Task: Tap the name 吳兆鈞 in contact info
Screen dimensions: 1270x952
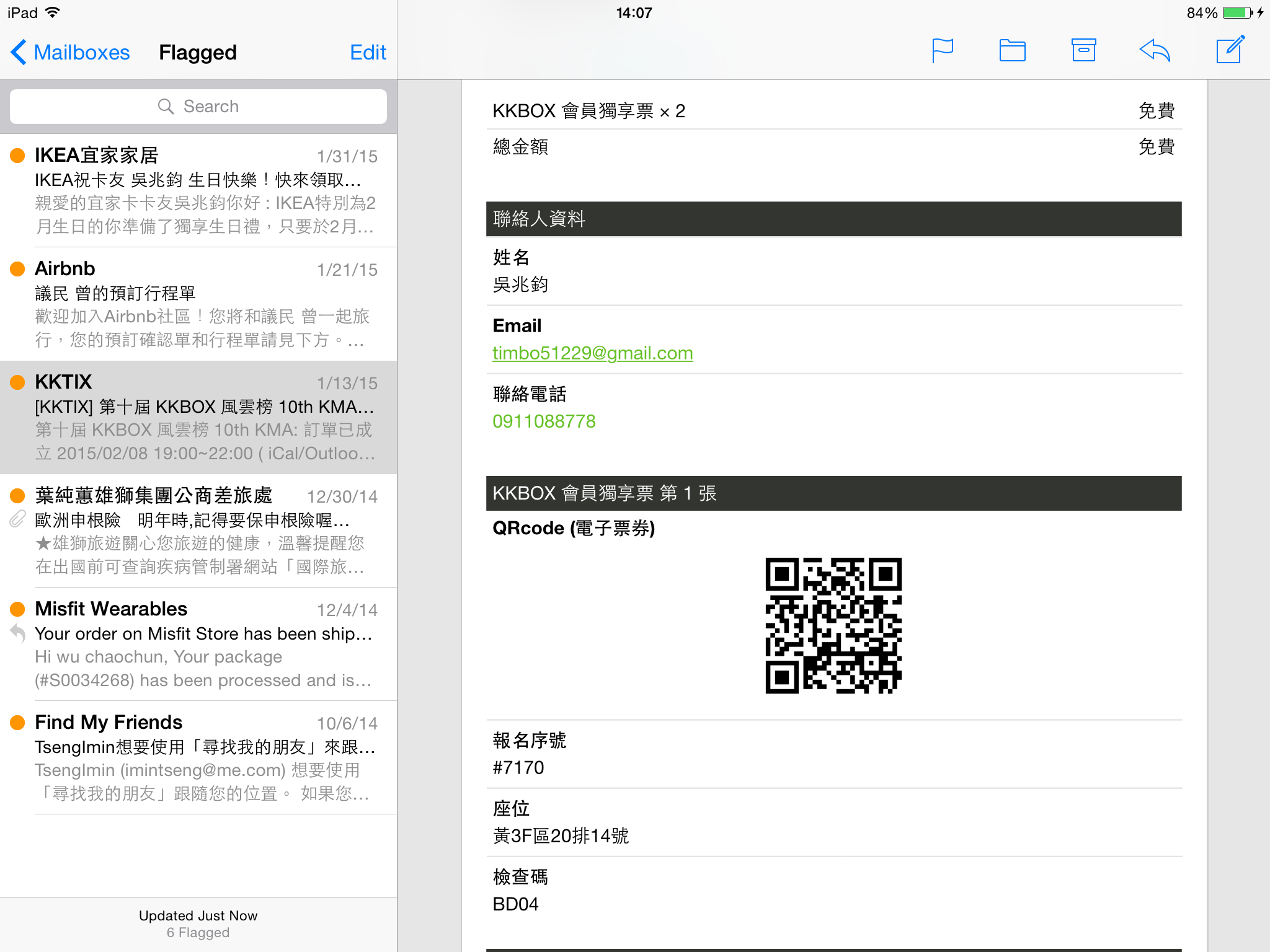Action: (520, 285)
